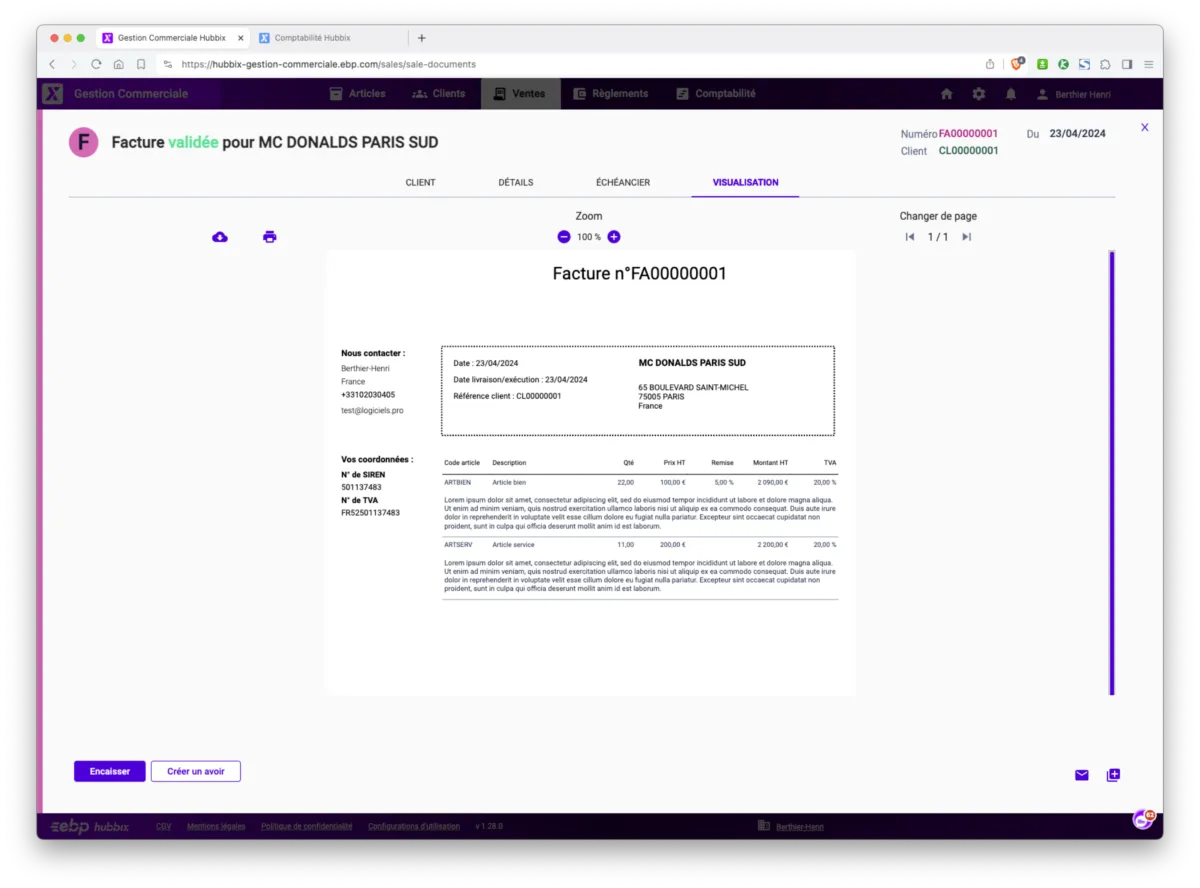Click the duplicate document icon at bottom right
This screenshot has width=1200, height=888.
coord(1113,775)
